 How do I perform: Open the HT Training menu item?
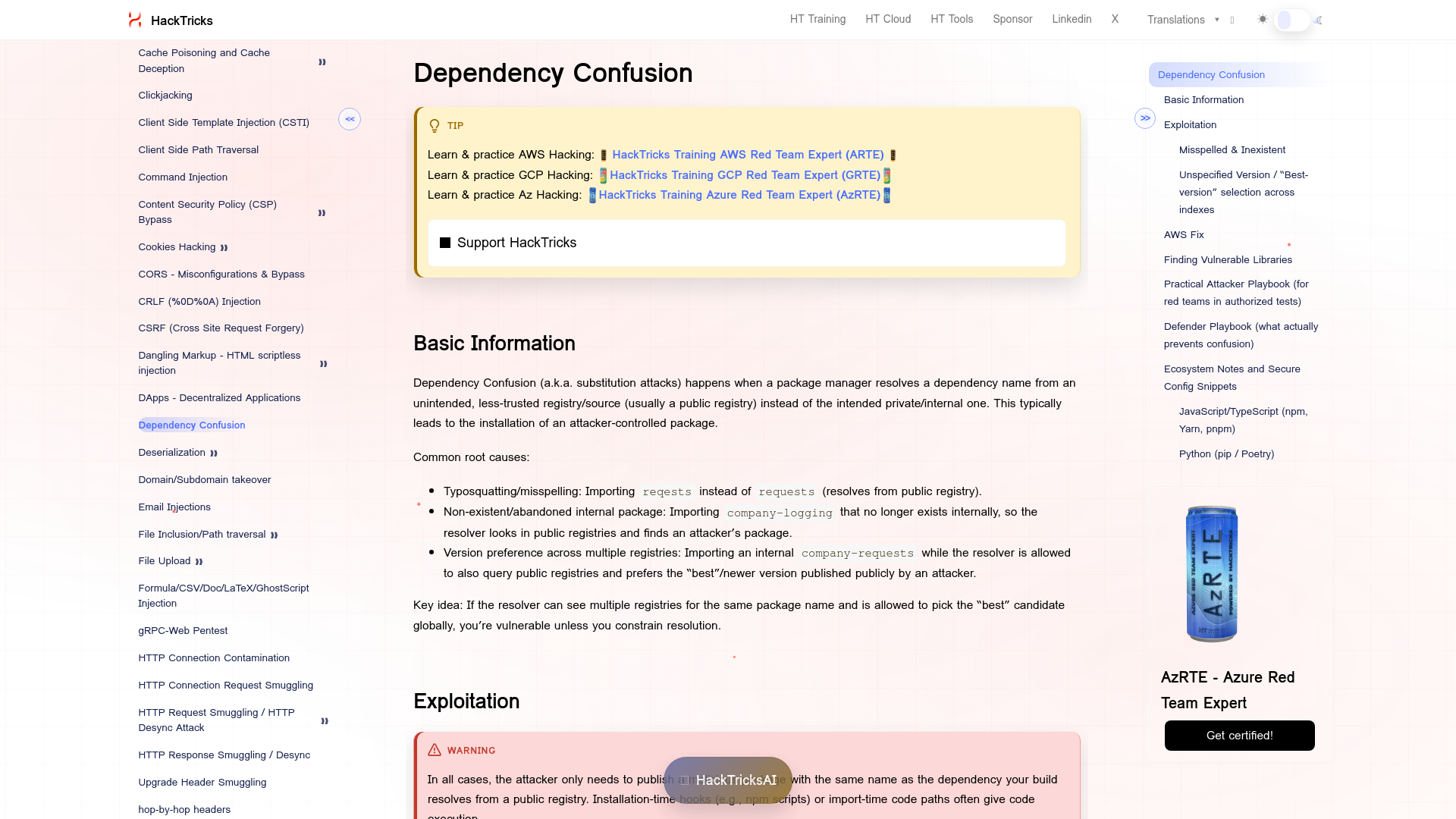tap(817, 19)
